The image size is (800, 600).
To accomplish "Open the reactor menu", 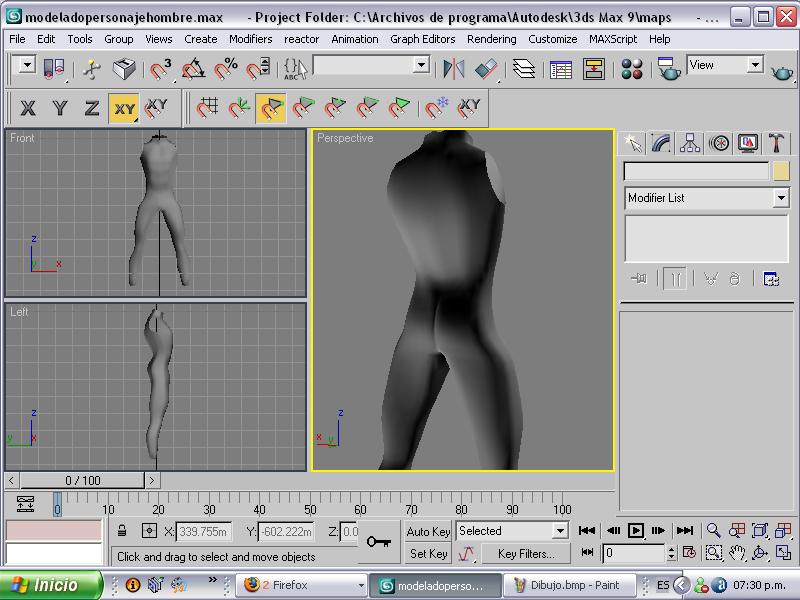I will click(302, 39).
